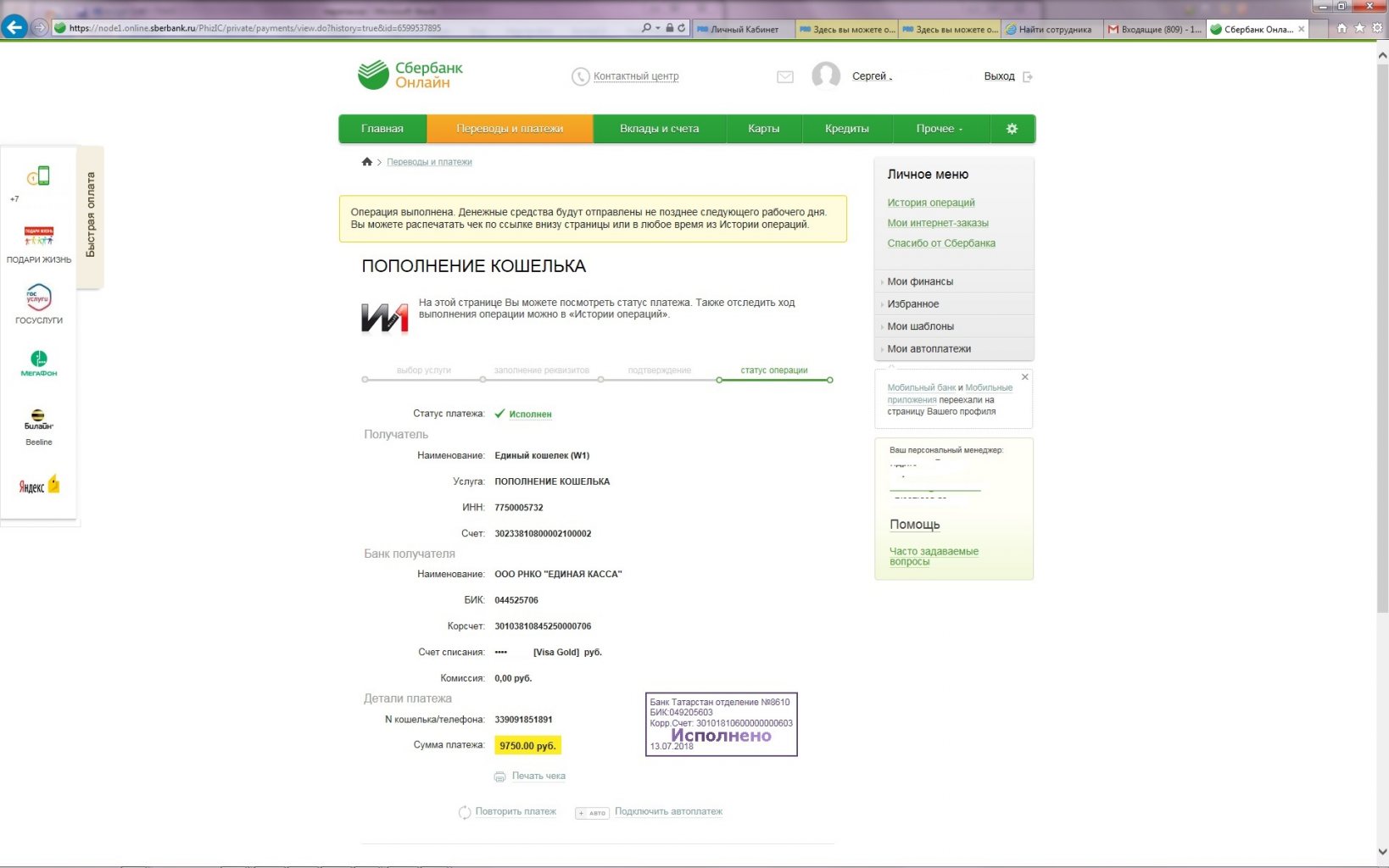Open settings gear in navigation bar

tap(1012, 129)
